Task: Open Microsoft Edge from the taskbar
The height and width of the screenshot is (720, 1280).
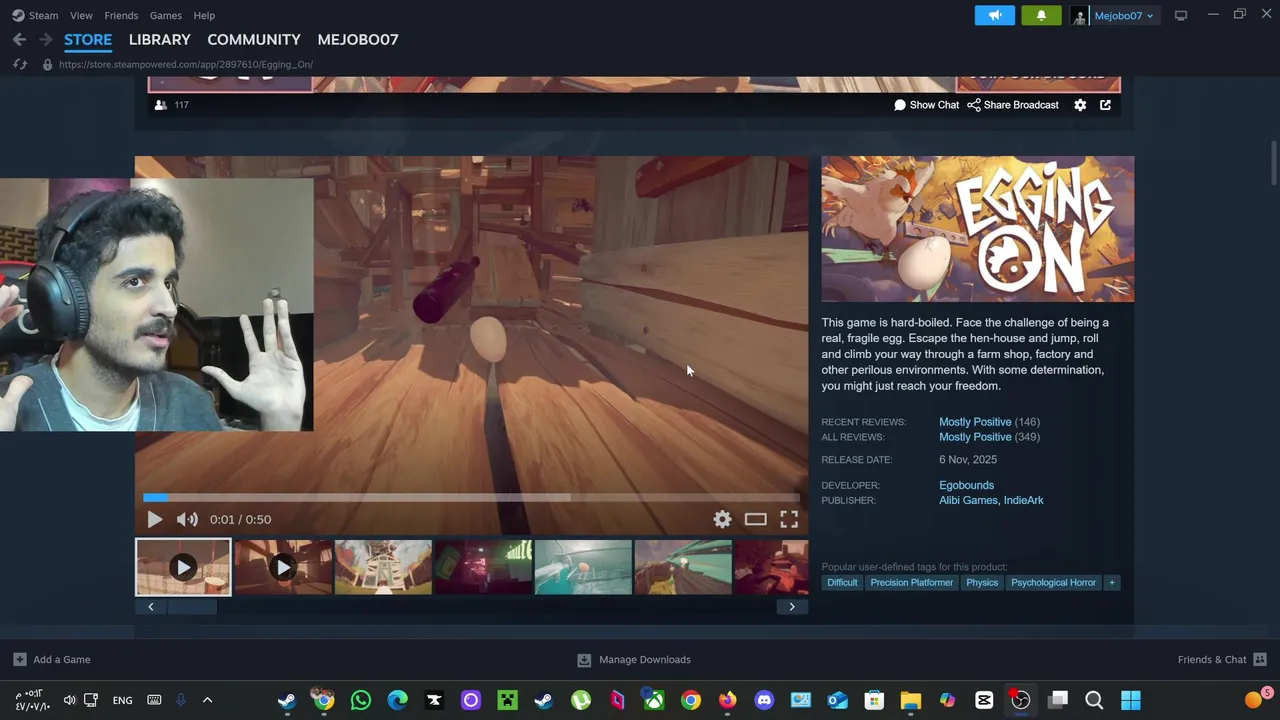Action: click(398, 700)
